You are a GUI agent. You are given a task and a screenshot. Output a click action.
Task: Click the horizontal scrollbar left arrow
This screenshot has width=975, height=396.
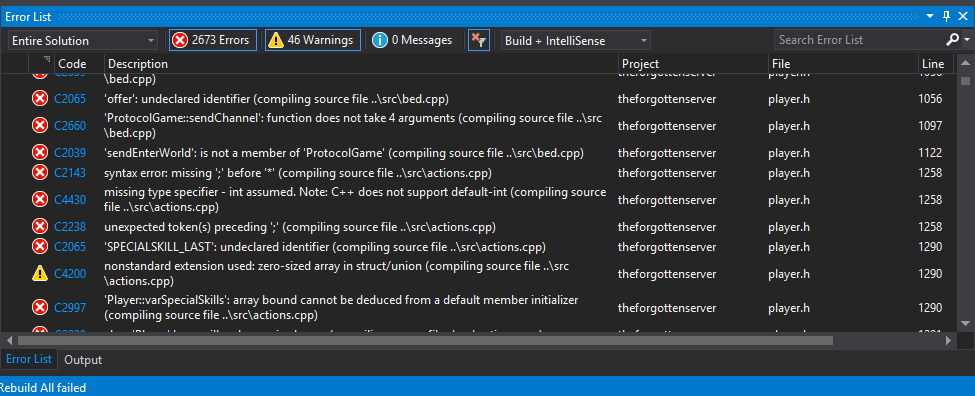(x=9, y=340)
